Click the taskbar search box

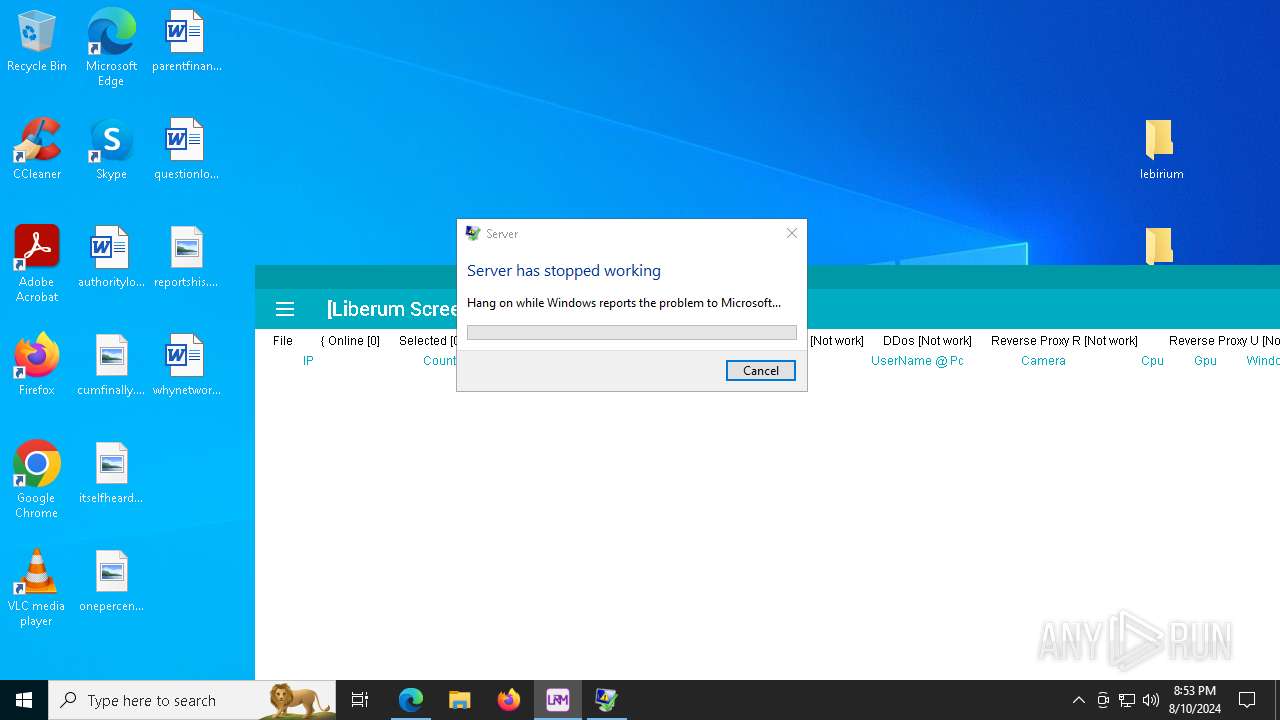click(192, 700)
